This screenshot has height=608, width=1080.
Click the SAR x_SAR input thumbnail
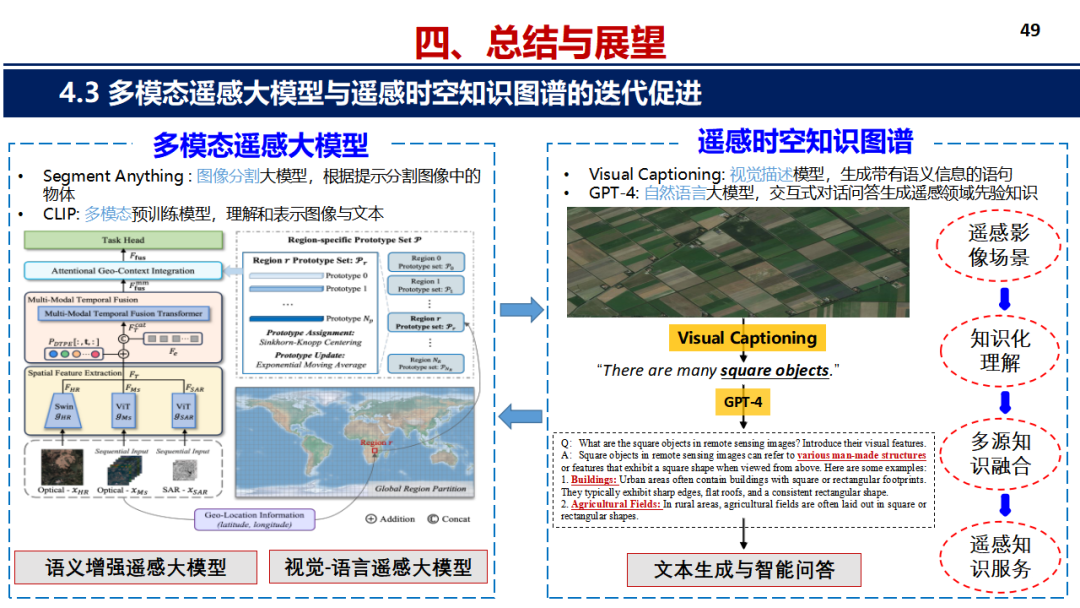click(x=184, y=470)
